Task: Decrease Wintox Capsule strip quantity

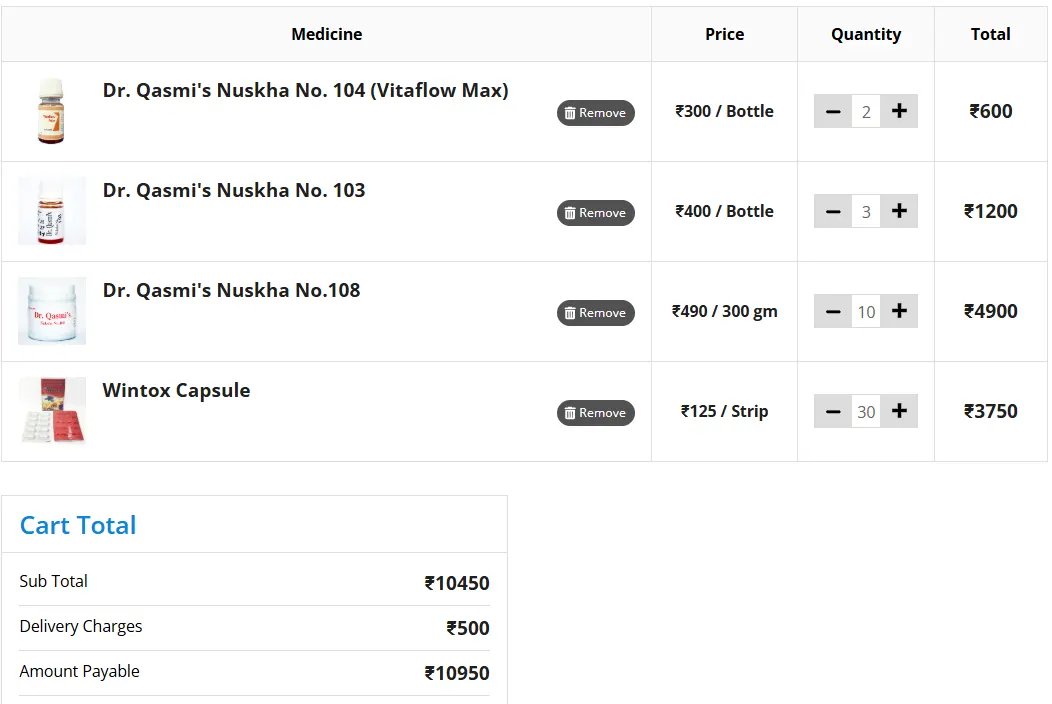Action: [833, 411]
